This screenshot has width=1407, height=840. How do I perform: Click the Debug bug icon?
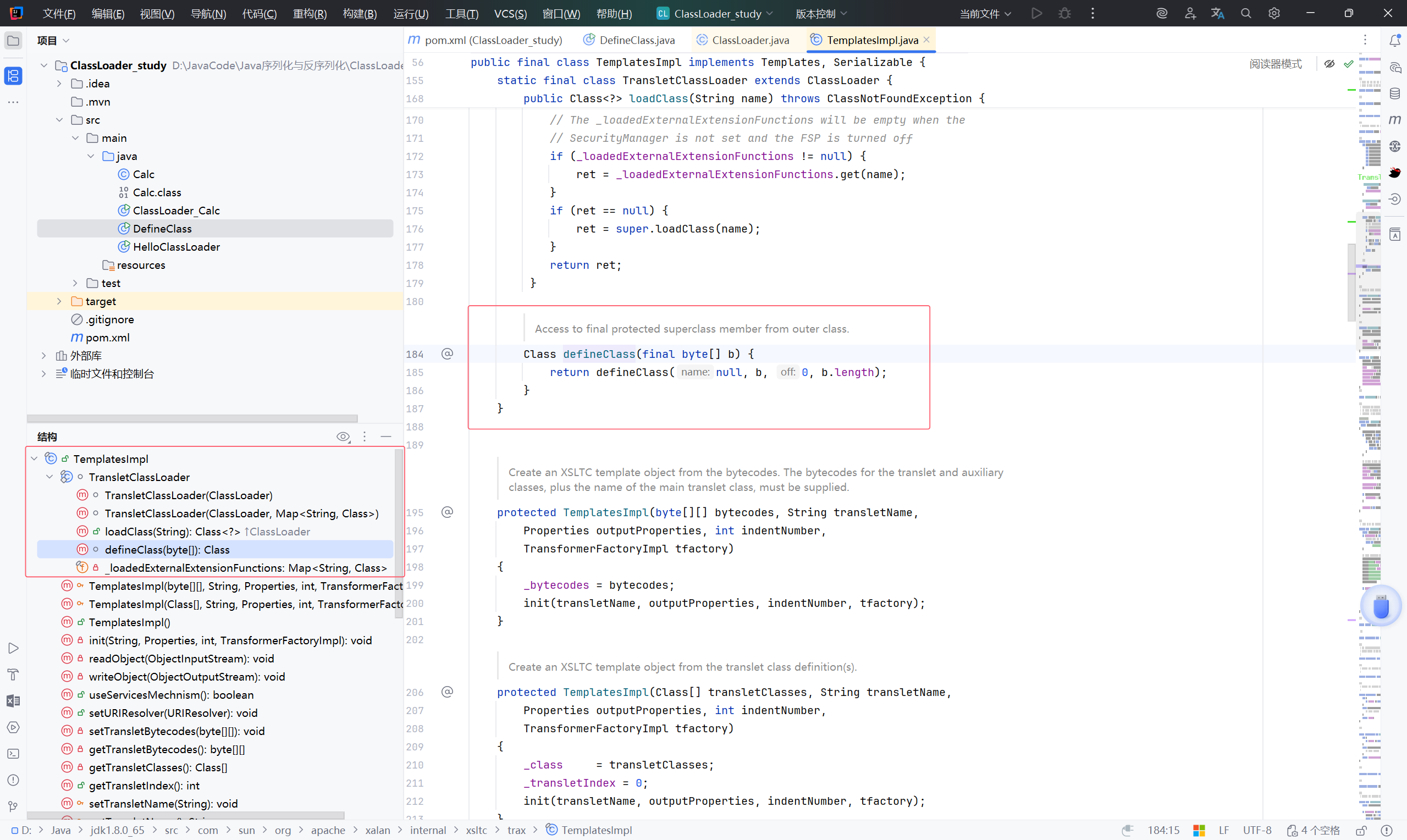pyautogui.click(x=1064, y=13)
